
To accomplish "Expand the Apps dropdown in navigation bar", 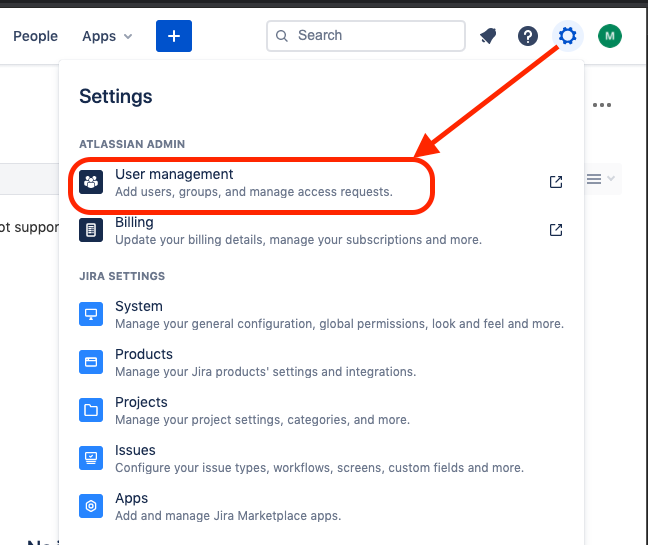I will [107, 36].
